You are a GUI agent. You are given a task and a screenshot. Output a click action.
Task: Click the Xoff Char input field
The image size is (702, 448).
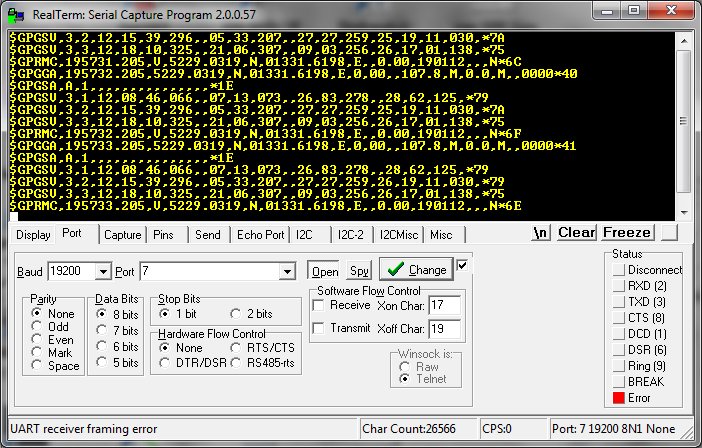[x=444, y=329]
